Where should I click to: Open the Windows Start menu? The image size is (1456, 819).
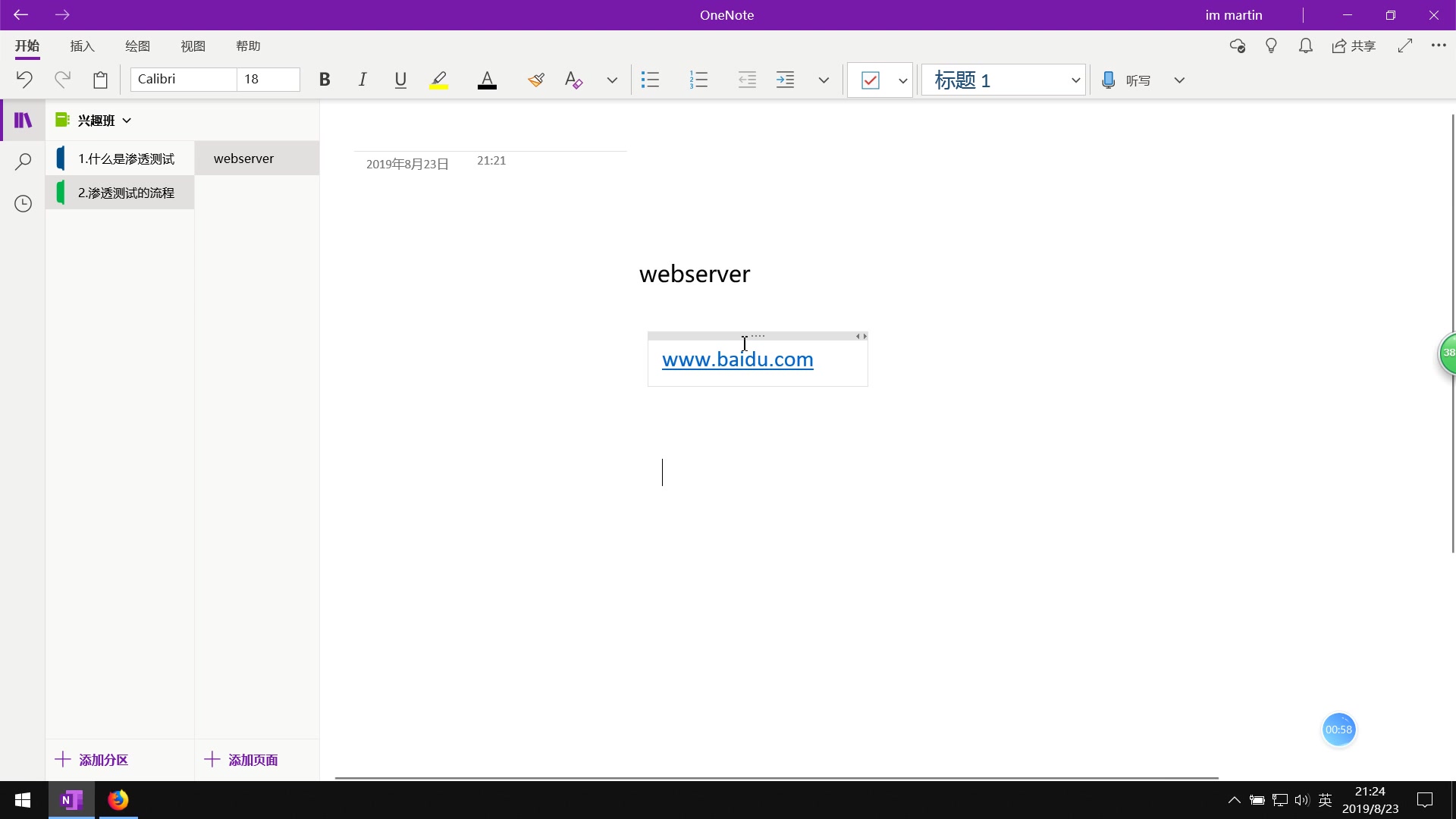(23, 800)
